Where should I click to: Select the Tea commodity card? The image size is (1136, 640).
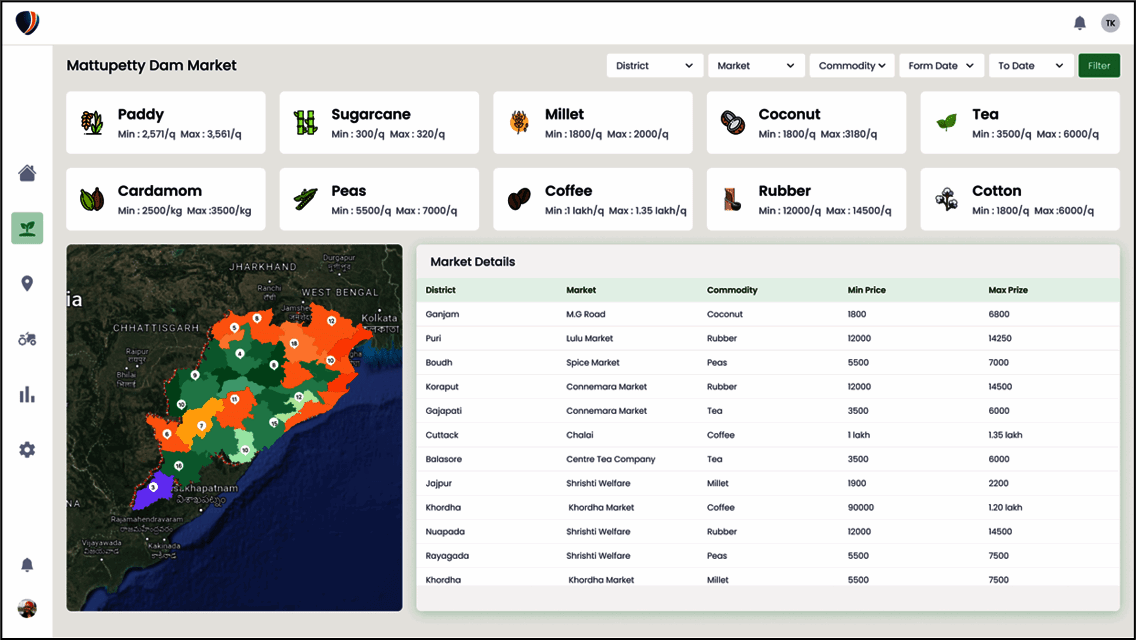pyautogui.click(x=1019, y=122)
